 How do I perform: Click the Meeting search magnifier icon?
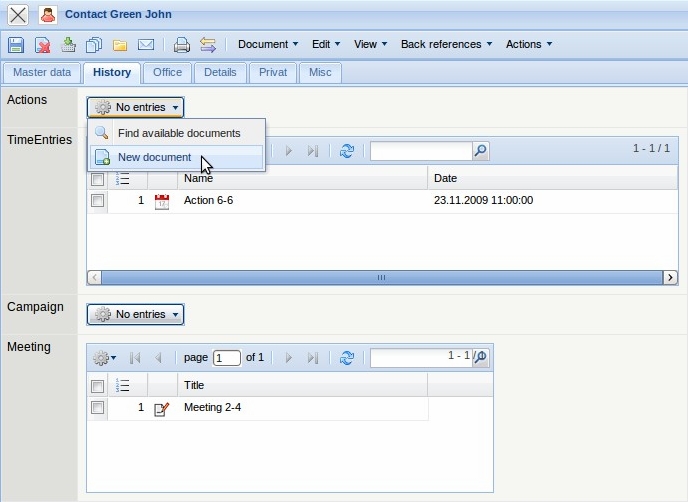click(x=481, y=357)
